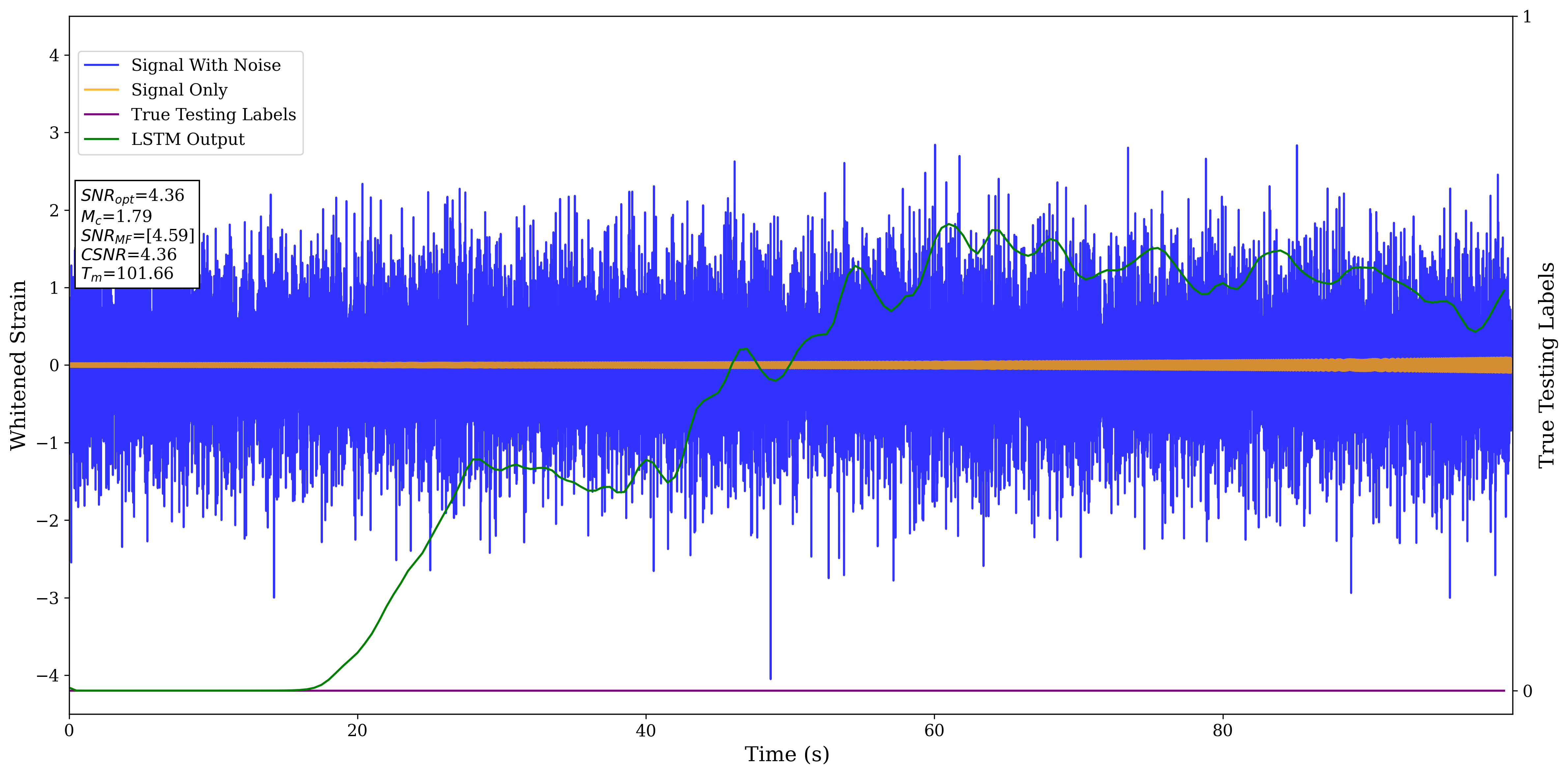
Task: Click the blue line swatch in legend
Action: (x=101, y=65)
